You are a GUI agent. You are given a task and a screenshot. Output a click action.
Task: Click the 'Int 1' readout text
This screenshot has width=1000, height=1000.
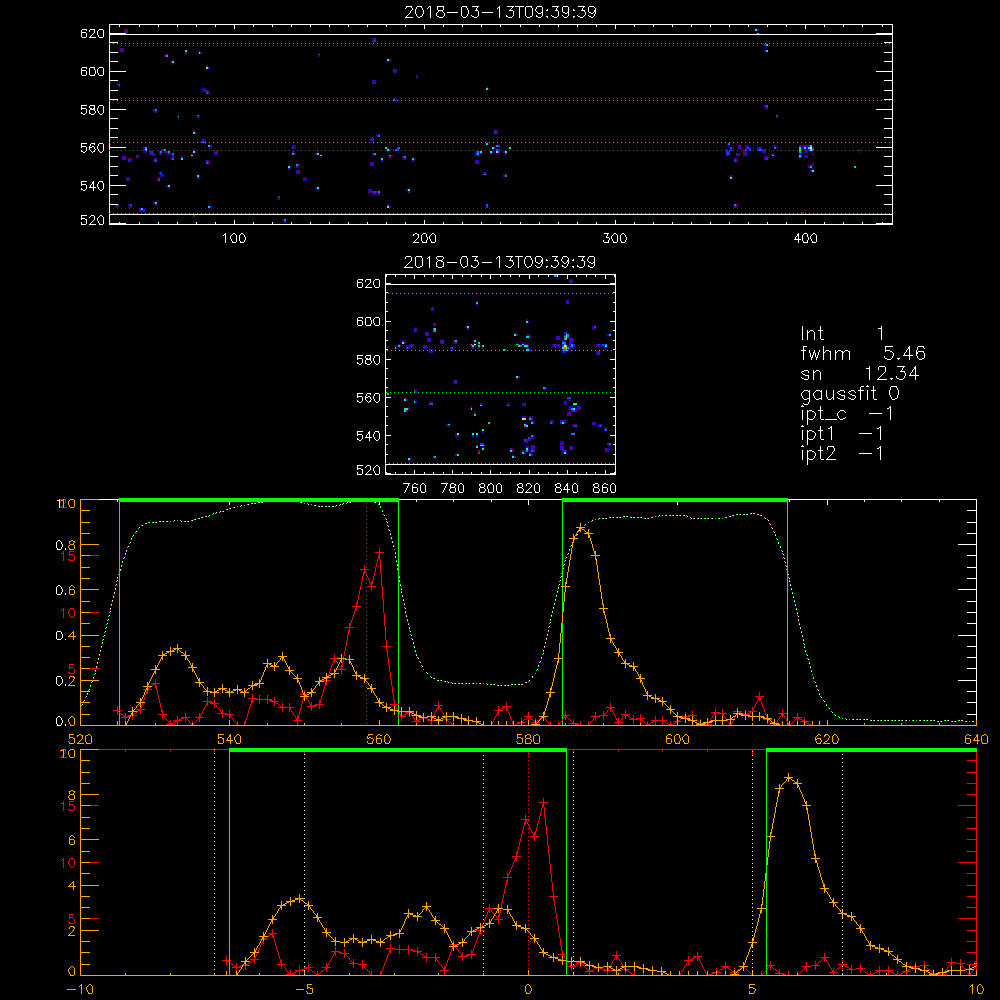(x=842, y=334)
